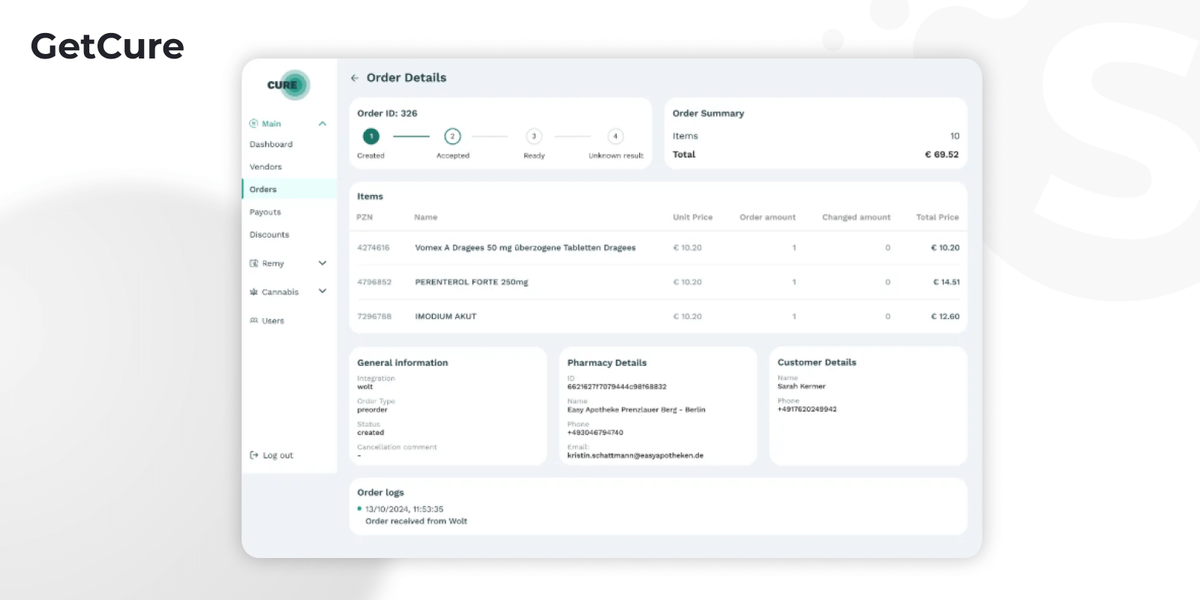1200x600 pixels.
Task: Click customer name Sarah Kermer
Action: pos(802,386)
